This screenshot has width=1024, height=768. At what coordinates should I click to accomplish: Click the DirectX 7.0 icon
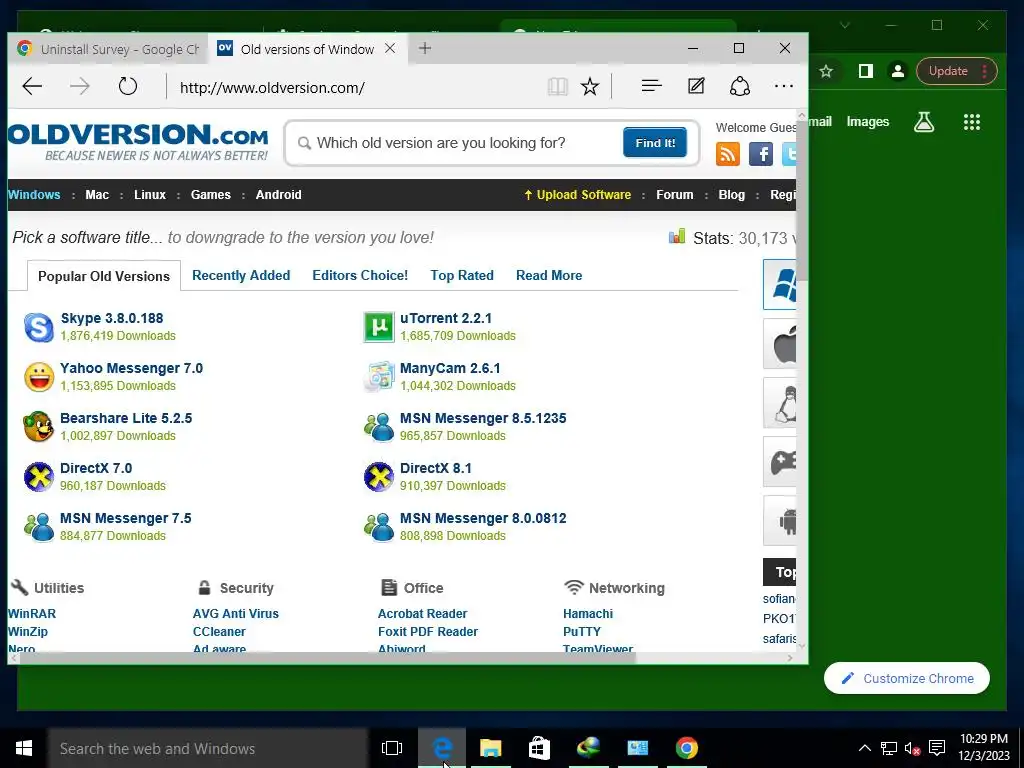[39, 477]
